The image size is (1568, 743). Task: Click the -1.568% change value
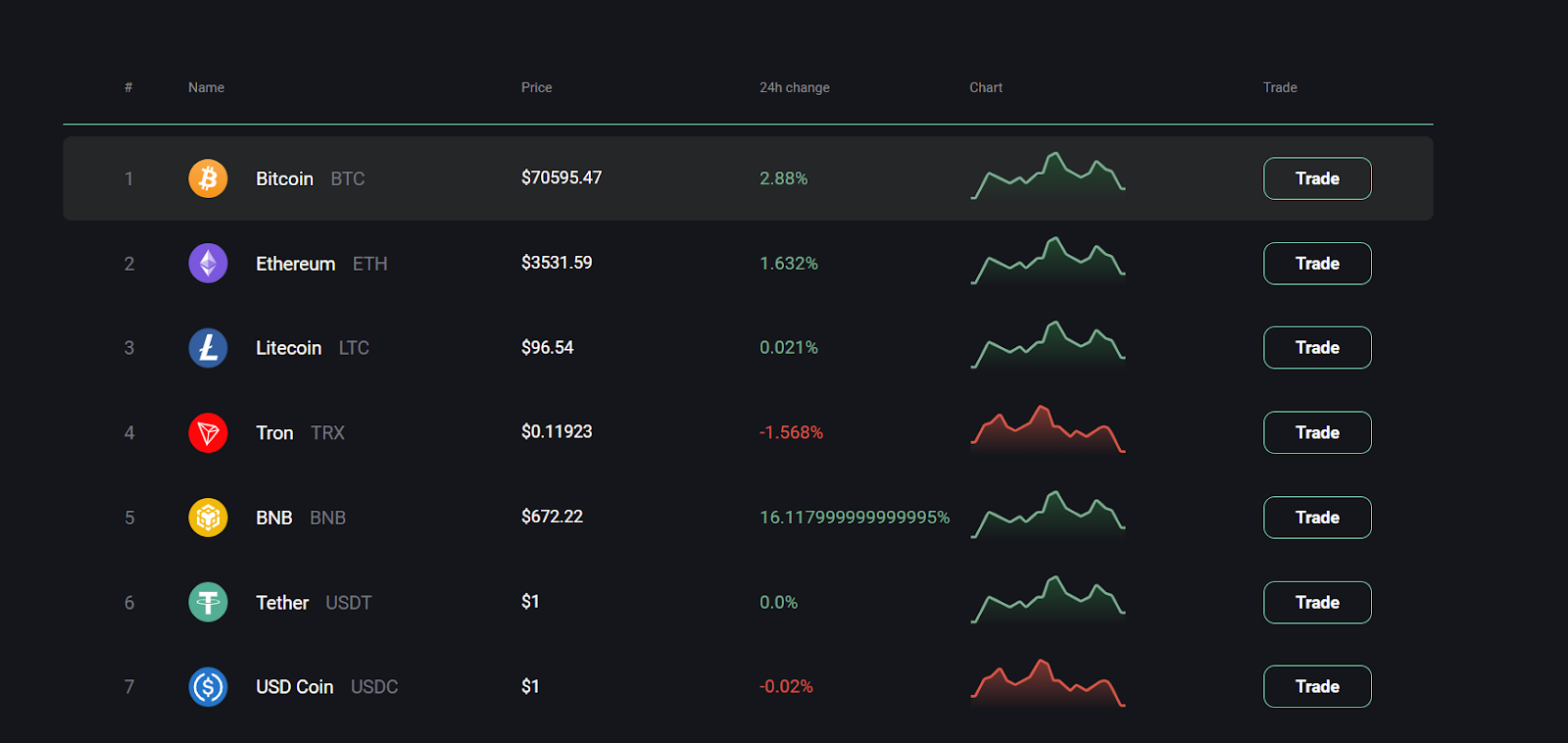[x=791, y=432]
